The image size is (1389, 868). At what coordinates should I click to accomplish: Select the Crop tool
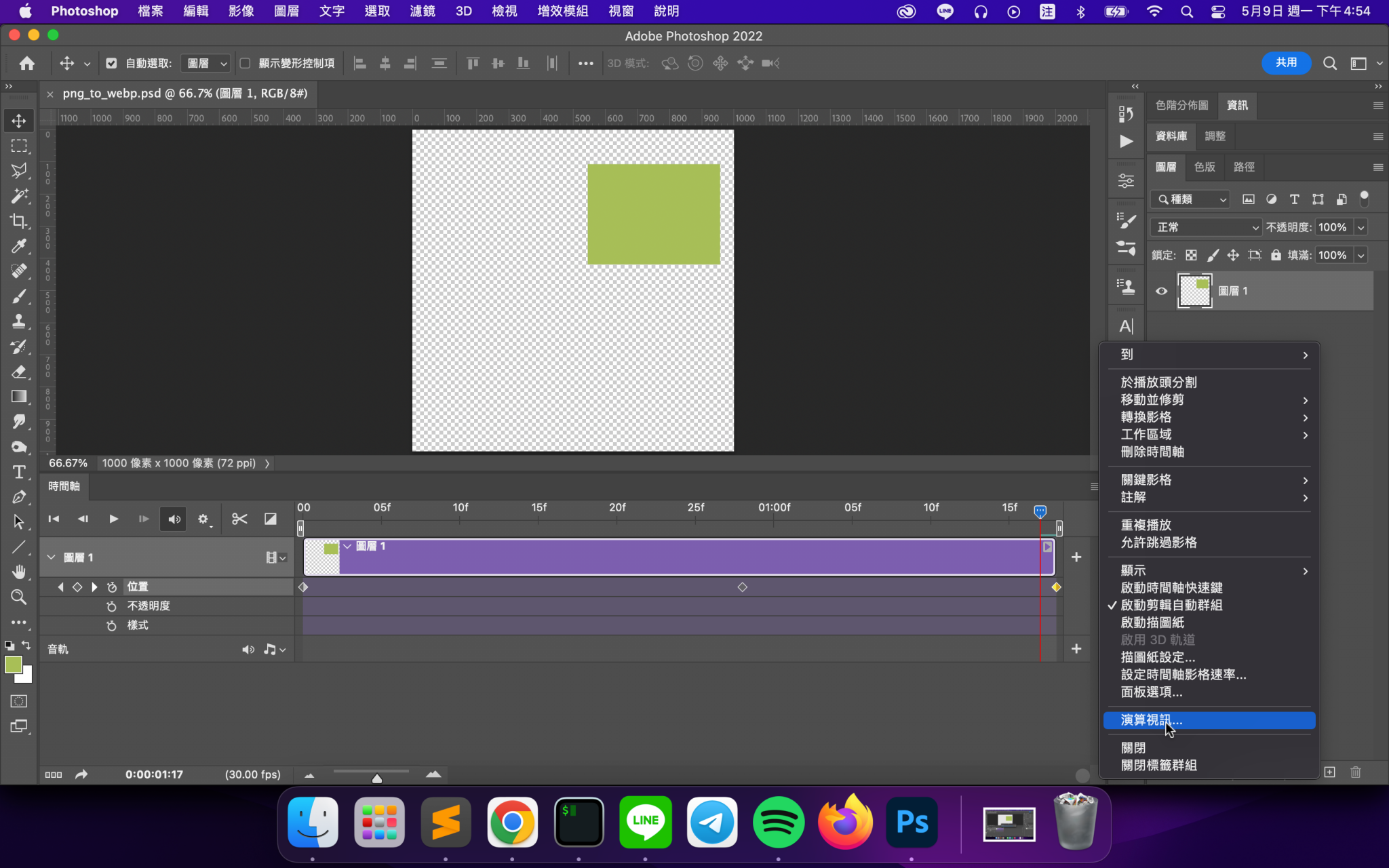pyautogui.click(x=19, y=221)
